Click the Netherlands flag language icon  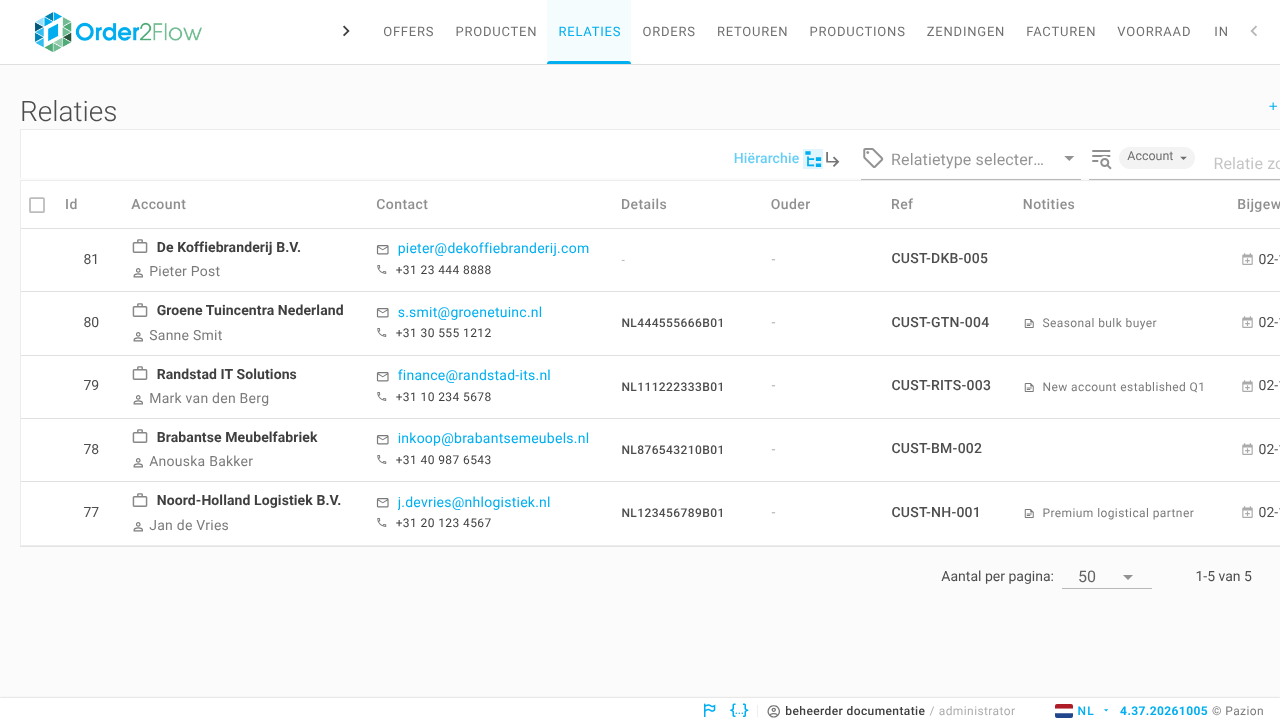click(1064, 711)
